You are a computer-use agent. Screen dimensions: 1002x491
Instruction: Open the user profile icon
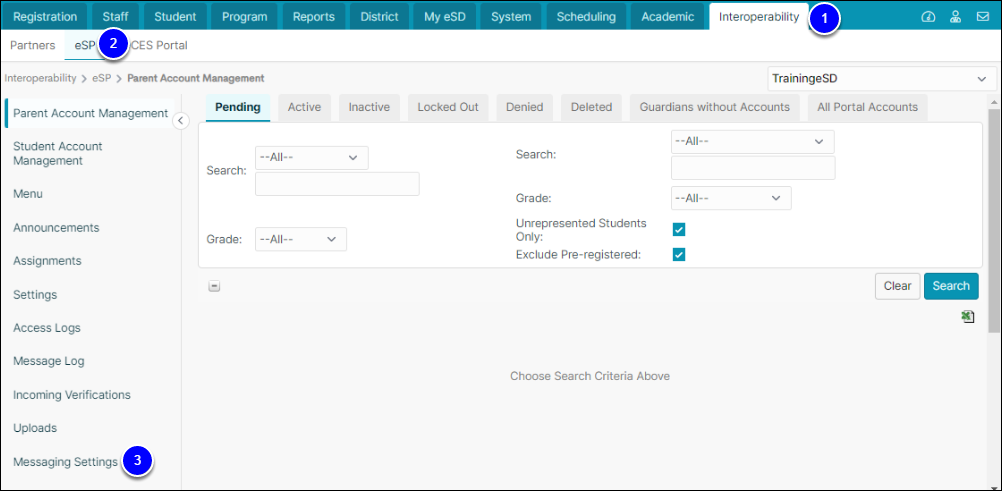point(955,17)
